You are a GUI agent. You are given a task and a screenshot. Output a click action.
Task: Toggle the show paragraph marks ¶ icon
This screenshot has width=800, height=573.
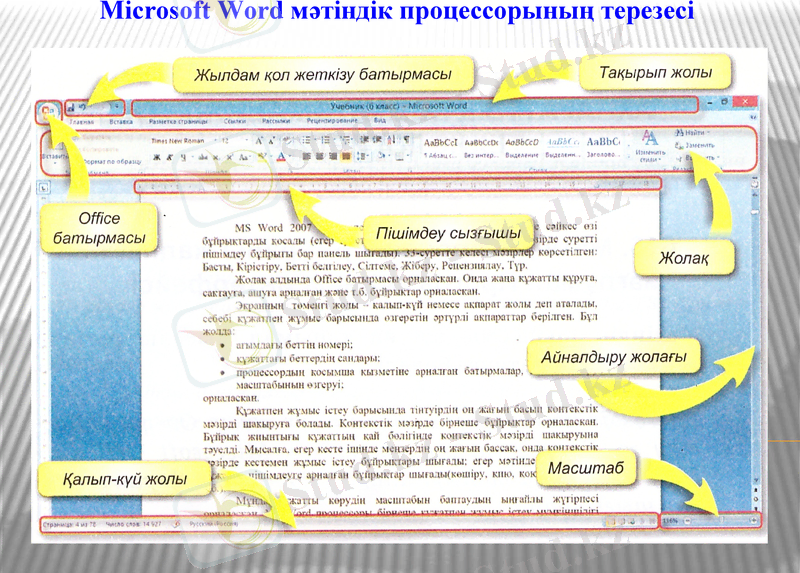pos(407,140)
